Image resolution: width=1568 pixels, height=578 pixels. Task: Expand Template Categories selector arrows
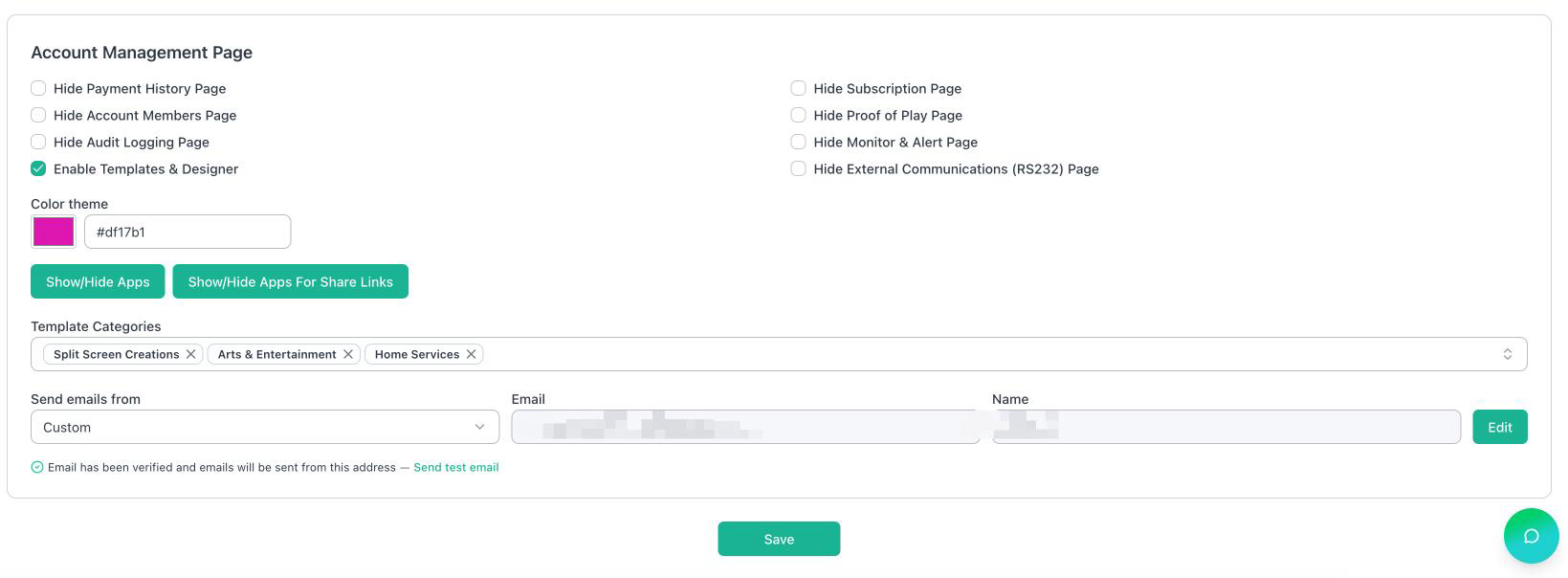(1507, 354)
